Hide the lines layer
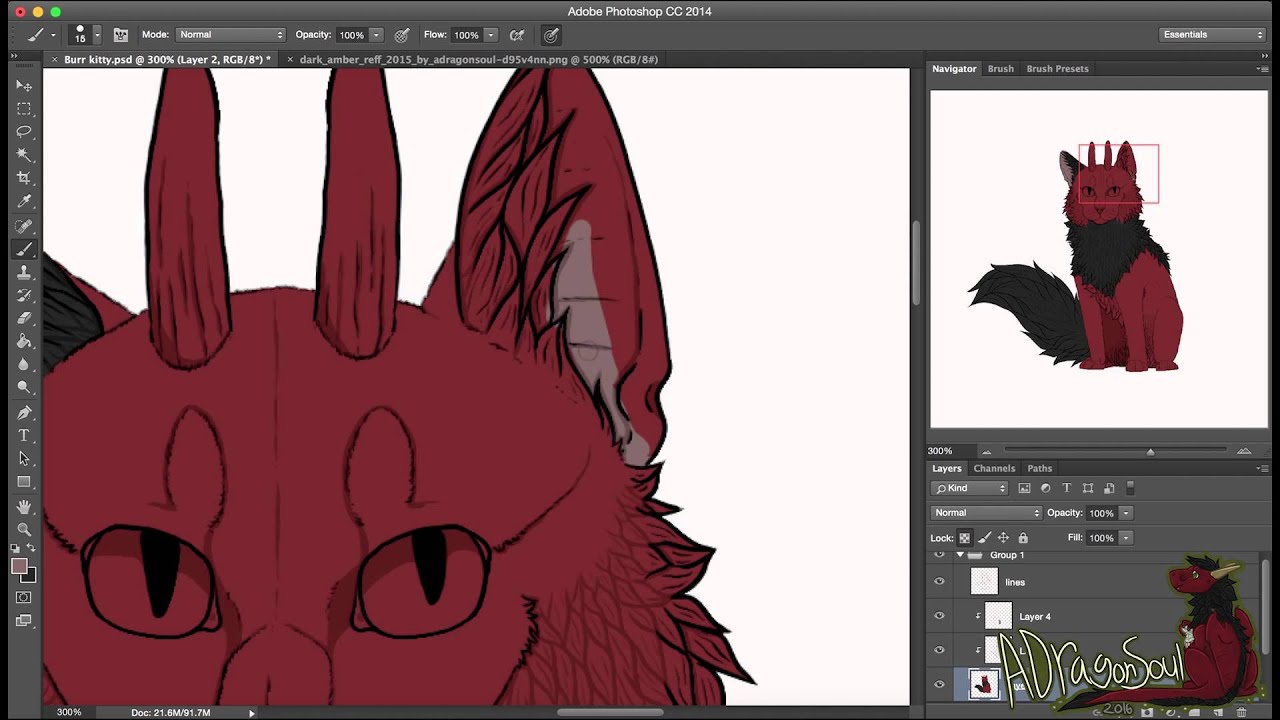This screenshot has height=720, width=1280. 939,582
